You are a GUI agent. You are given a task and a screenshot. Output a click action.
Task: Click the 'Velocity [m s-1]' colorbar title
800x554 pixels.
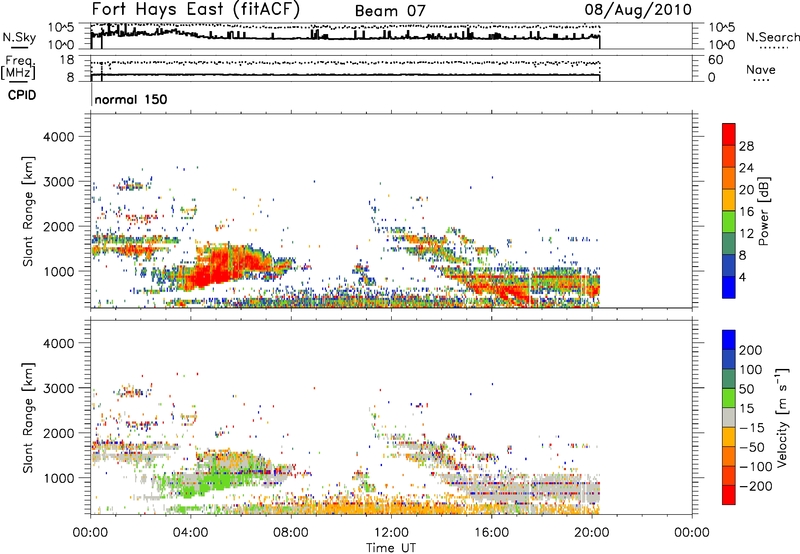(782, 418)
